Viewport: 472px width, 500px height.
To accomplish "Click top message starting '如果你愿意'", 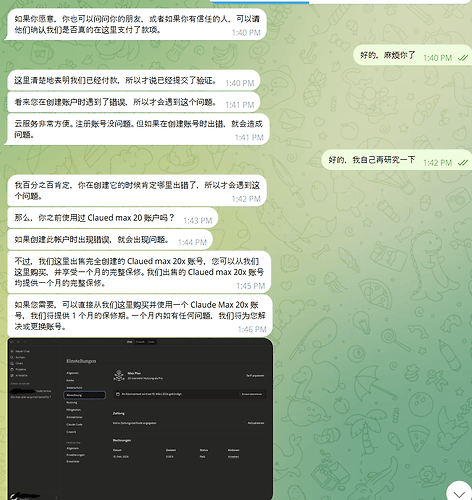I will coord(137,24).
